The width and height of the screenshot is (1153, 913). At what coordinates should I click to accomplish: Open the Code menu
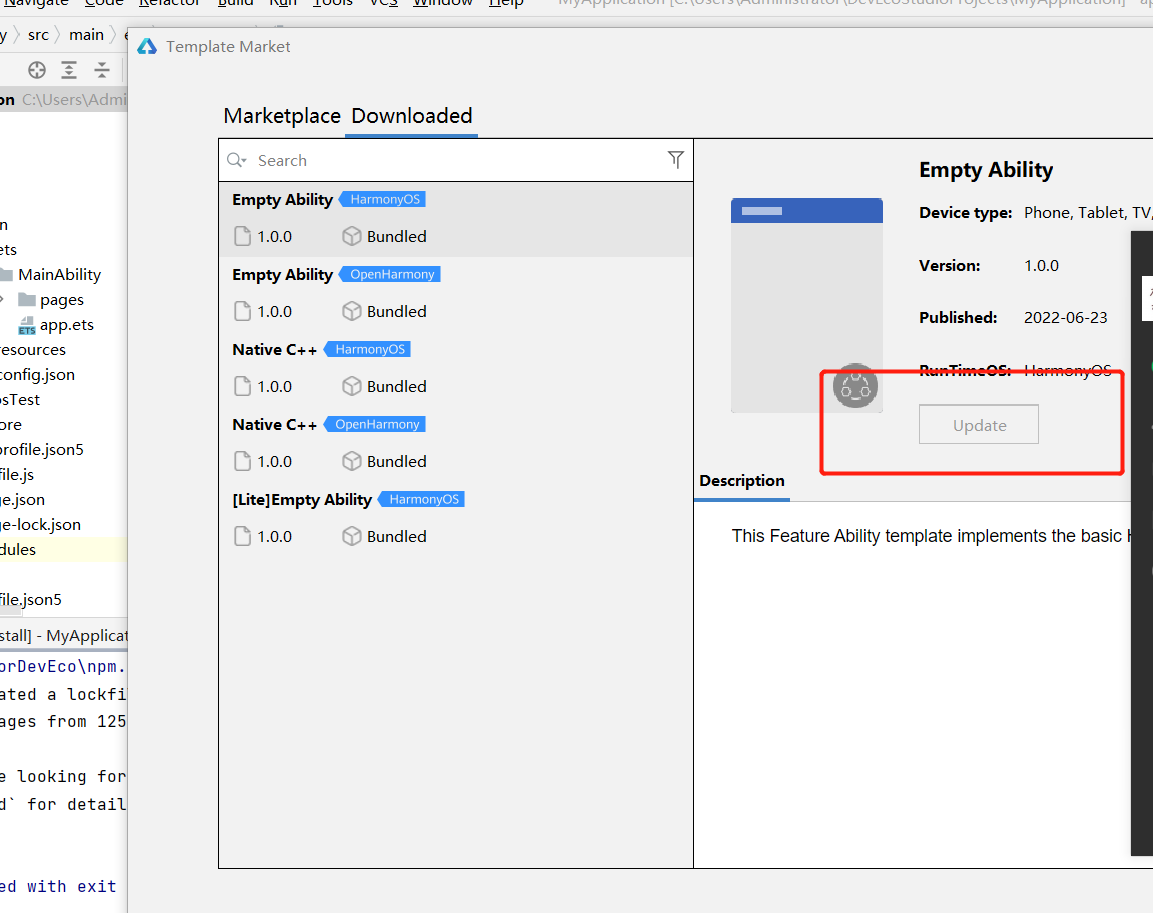click(x=104, y=3)
